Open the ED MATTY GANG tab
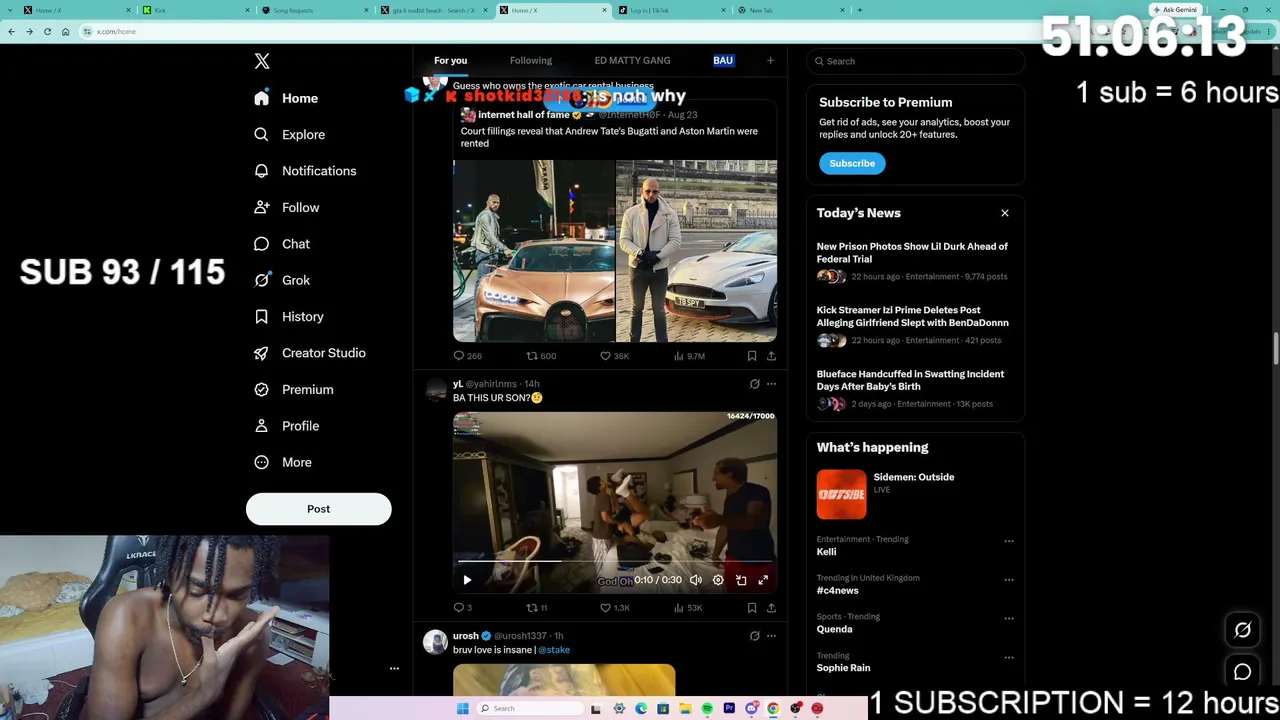The image size is (1280, 720). 632,61
